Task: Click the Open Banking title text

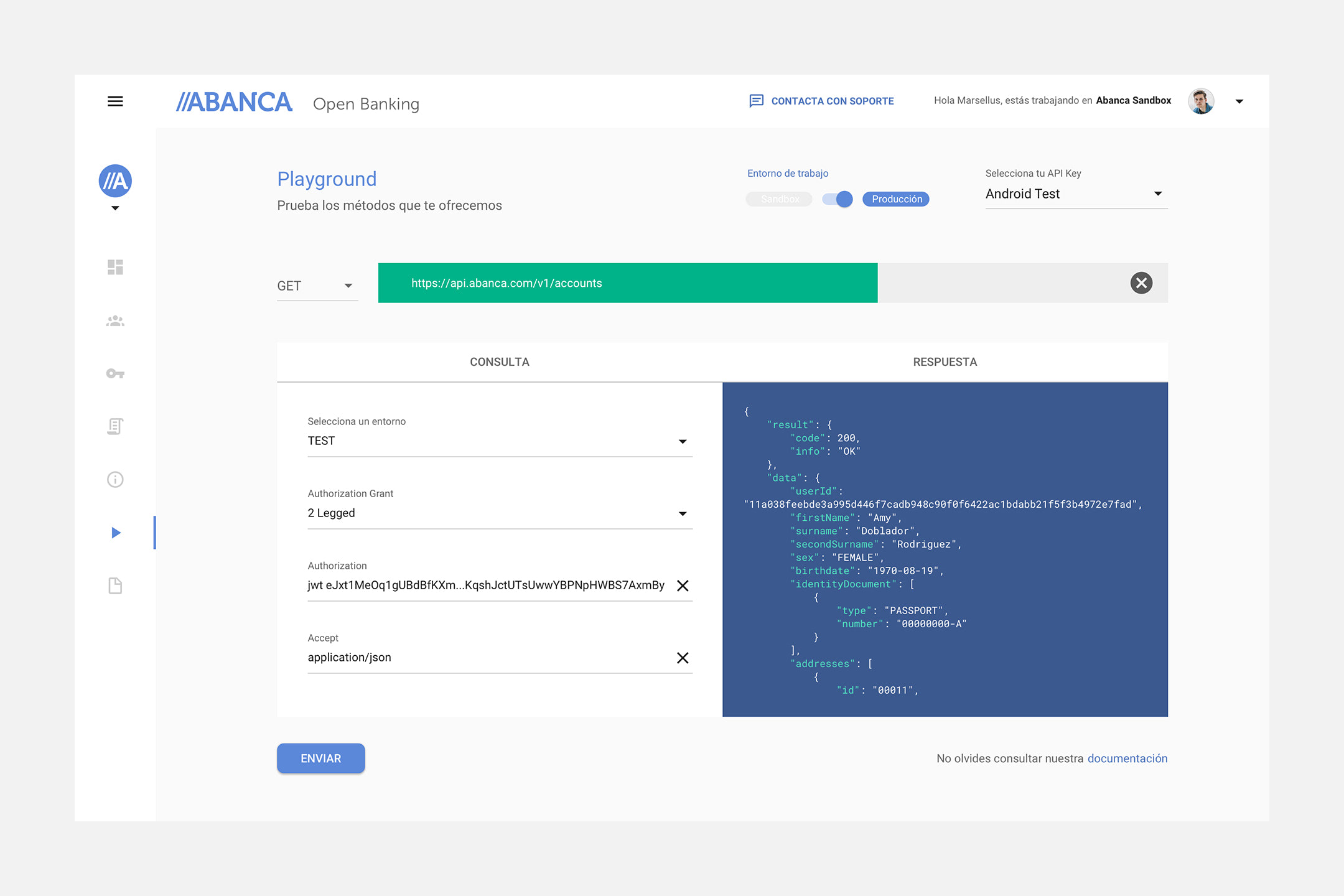Action: (x=366, y=104)
